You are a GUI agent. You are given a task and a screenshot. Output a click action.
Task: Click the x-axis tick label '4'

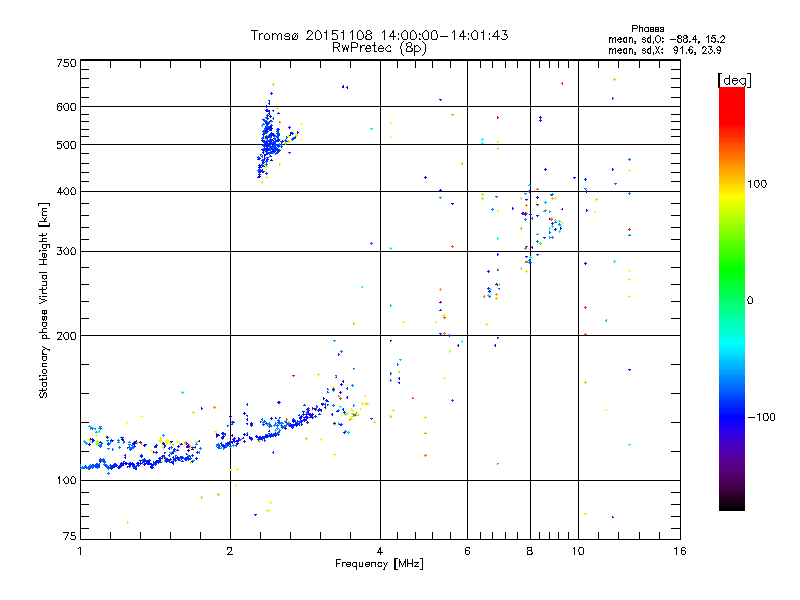click(x=380, y=551)
